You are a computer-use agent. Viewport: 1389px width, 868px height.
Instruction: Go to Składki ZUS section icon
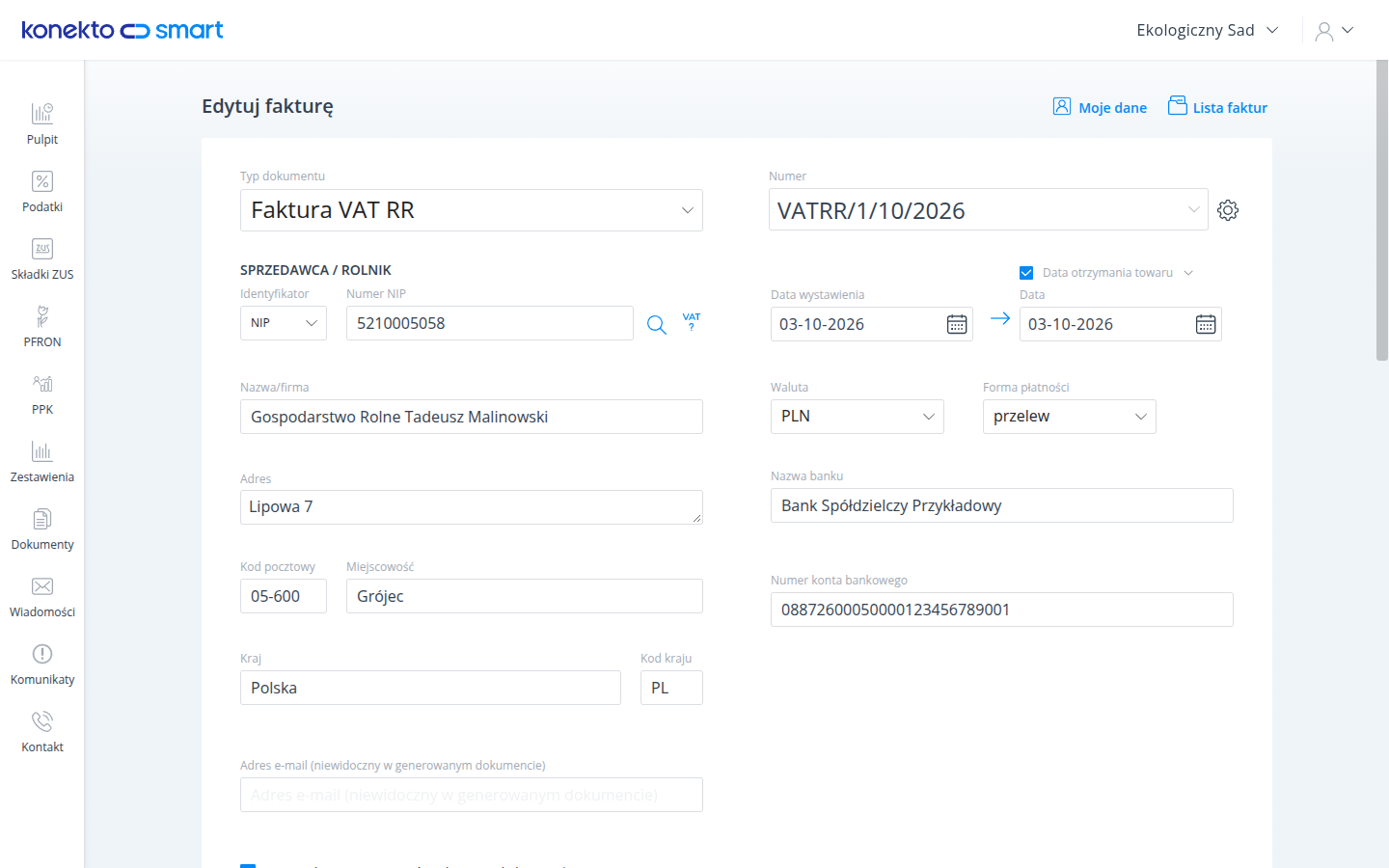[42, 249]
